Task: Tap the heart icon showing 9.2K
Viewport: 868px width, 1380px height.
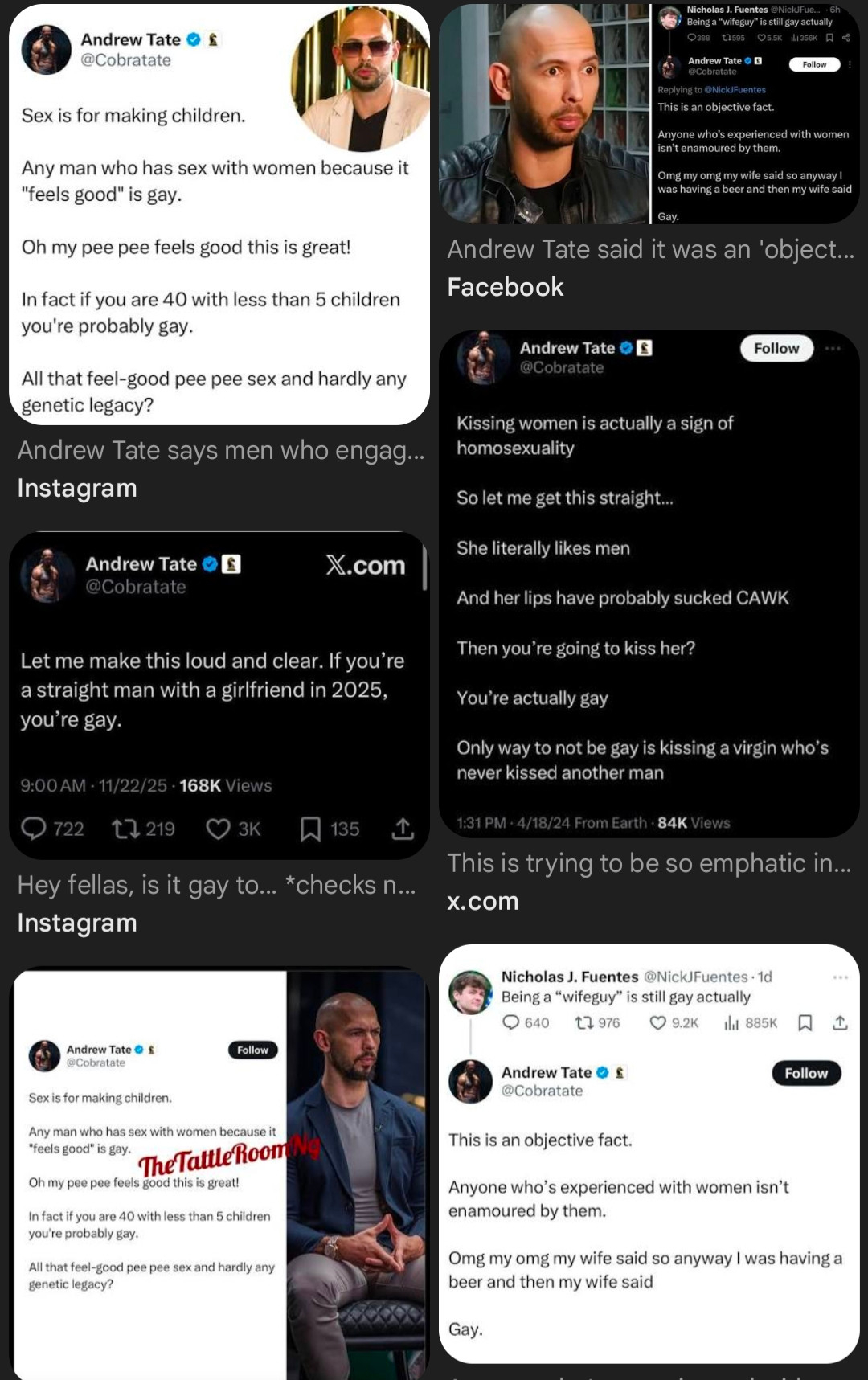Action: pos(657,1022)
